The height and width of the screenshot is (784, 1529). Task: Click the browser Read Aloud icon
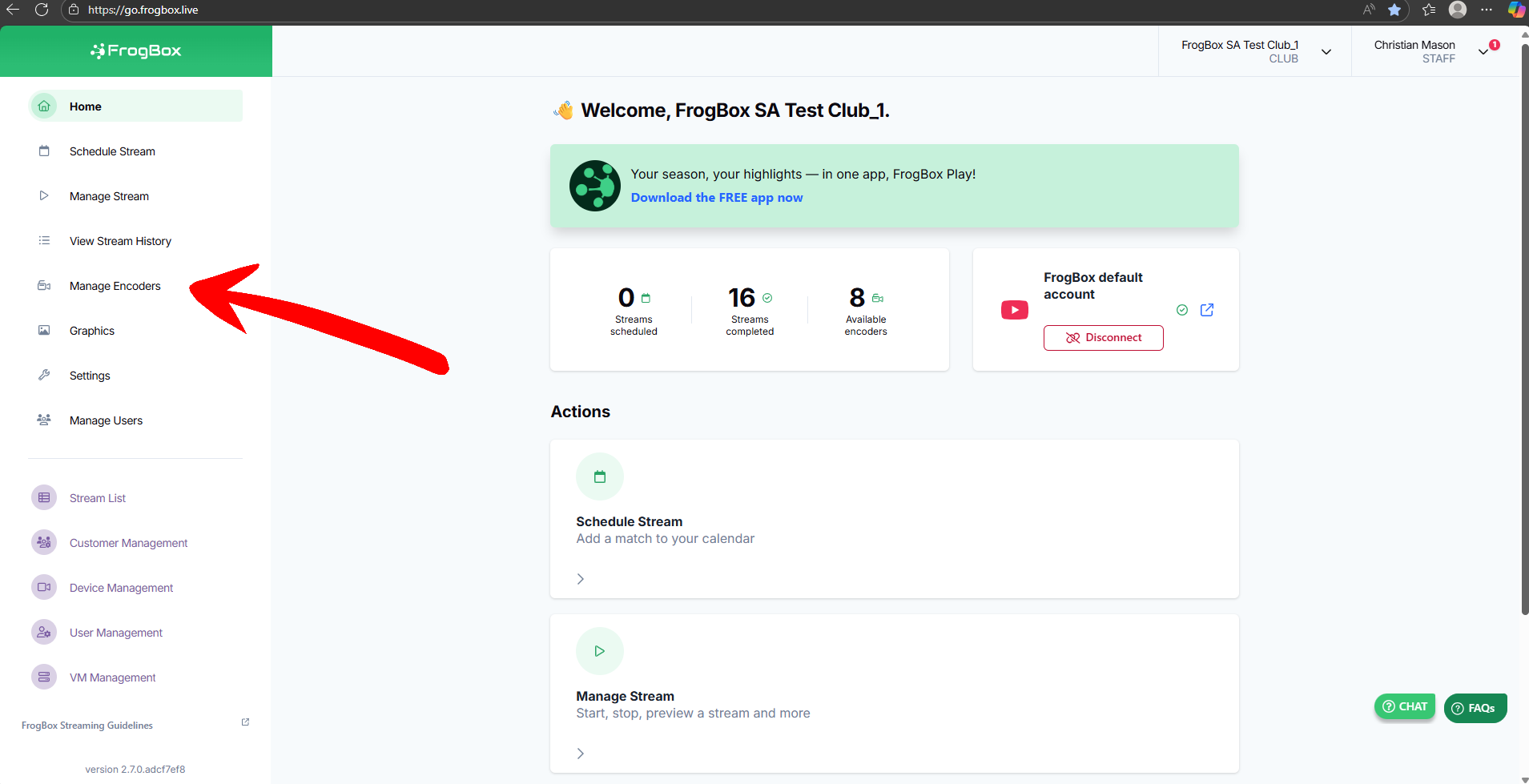click(x=1369, y=10)
